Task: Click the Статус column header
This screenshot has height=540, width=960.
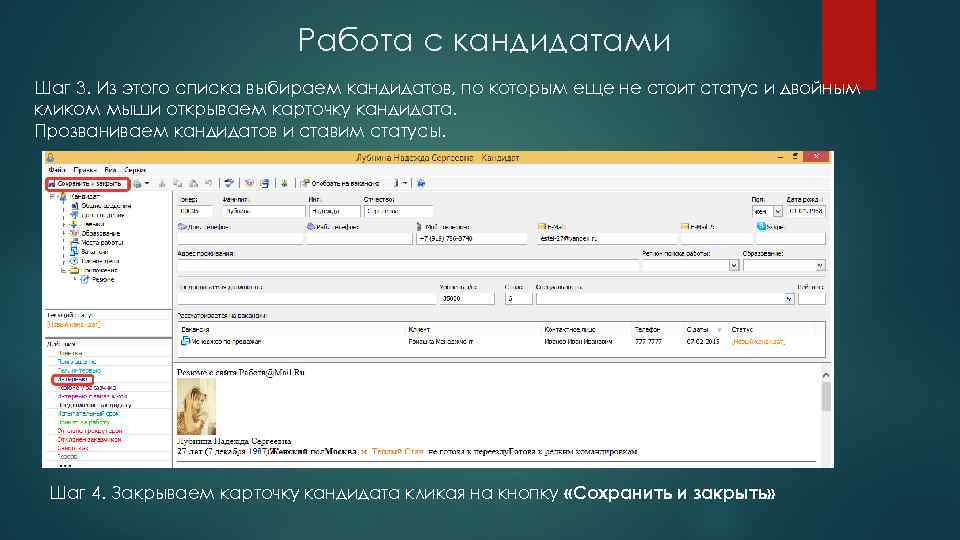Action: [x=741, y=330]
